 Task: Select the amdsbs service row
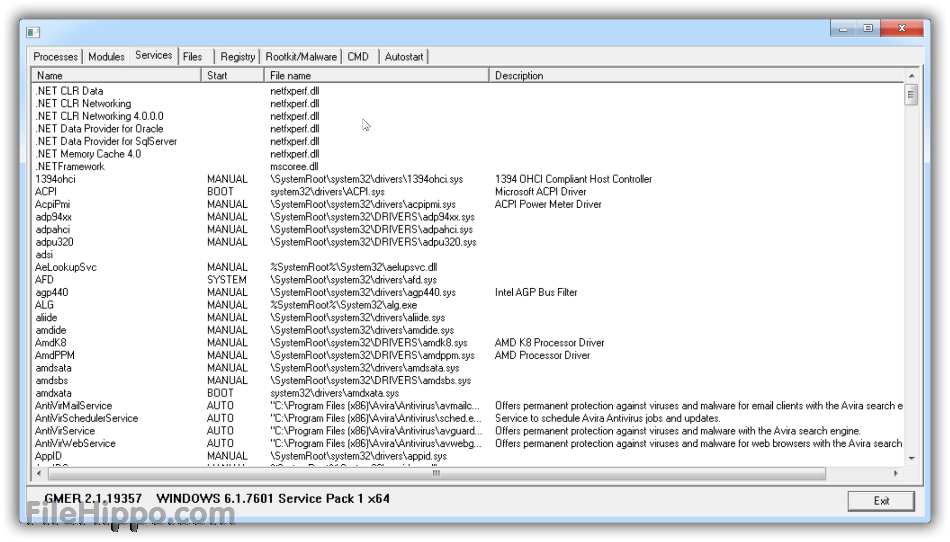pos(468,380)
